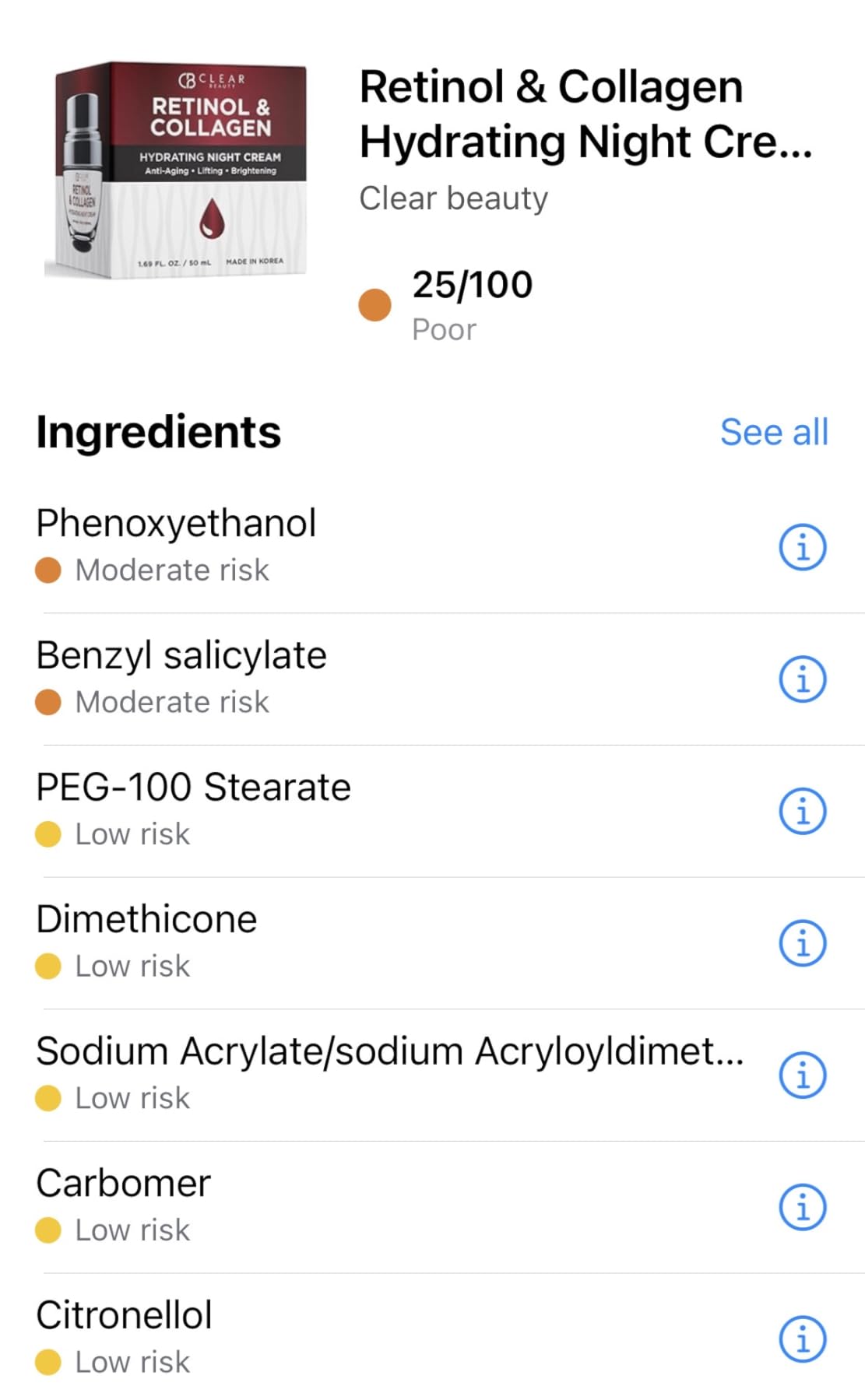Tap info icon beside Benzyl salicylate
This screenshot has height=1400, width=865.
pyautogui.click(x=802, y=679)
